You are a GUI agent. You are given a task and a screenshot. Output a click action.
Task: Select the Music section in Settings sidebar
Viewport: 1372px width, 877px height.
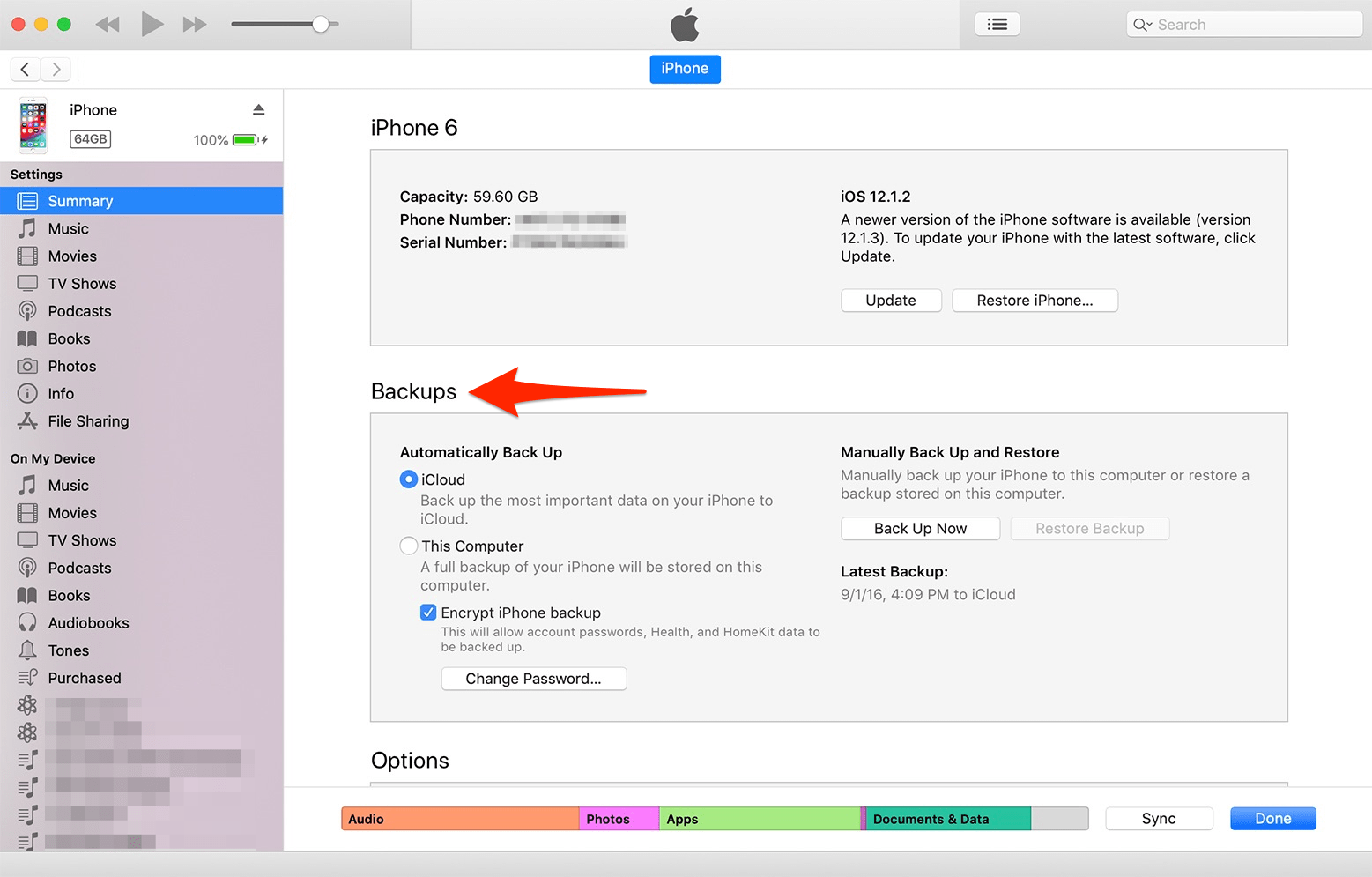67,228
